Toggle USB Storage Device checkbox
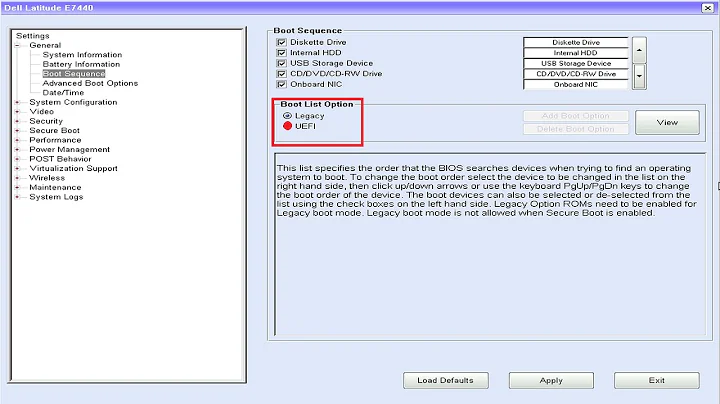The width and height of the screenshot is (720, 404). click(281, 63)
